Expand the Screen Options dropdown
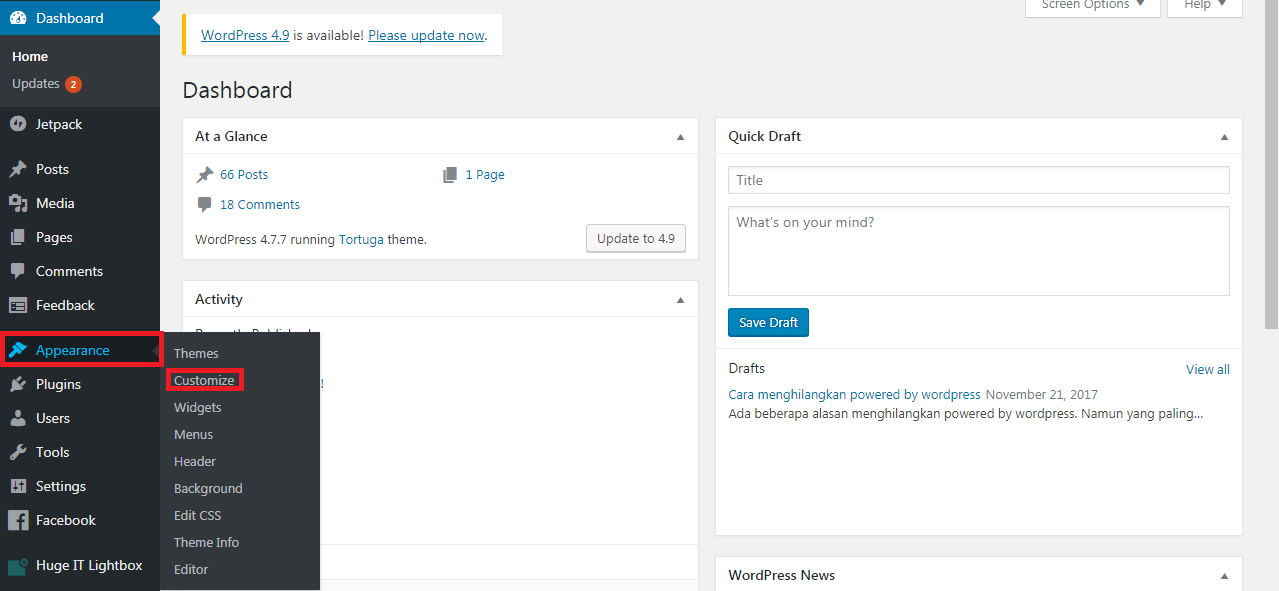 coord(1092,5)
